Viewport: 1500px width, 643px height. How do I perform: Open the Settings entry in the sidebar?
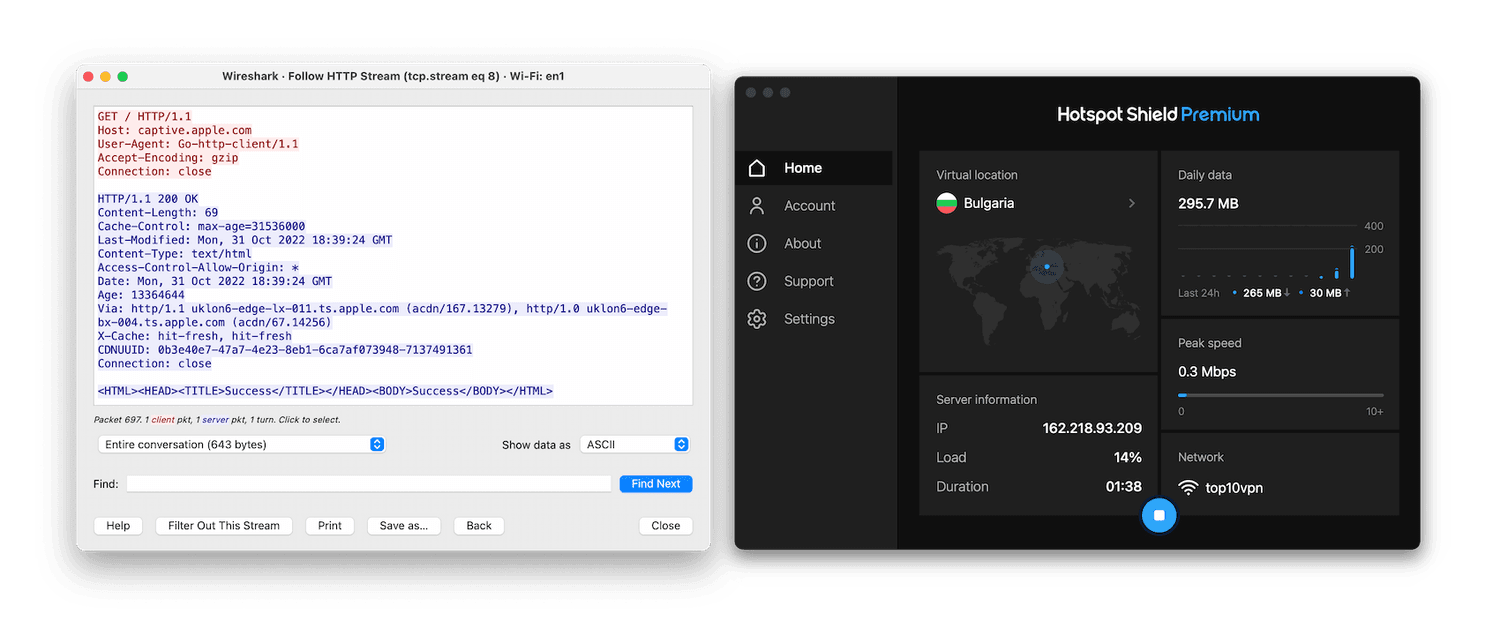808,318
